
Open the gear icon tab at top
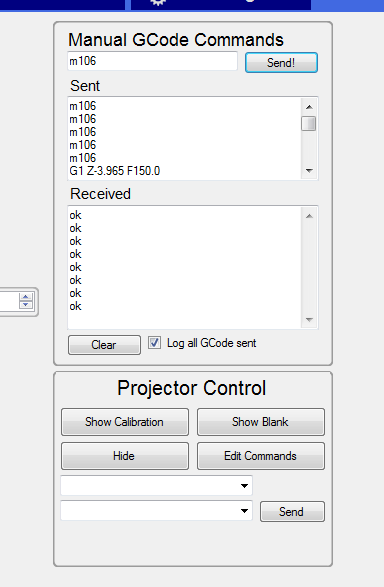pyautogui.click(x=158, y=2)
